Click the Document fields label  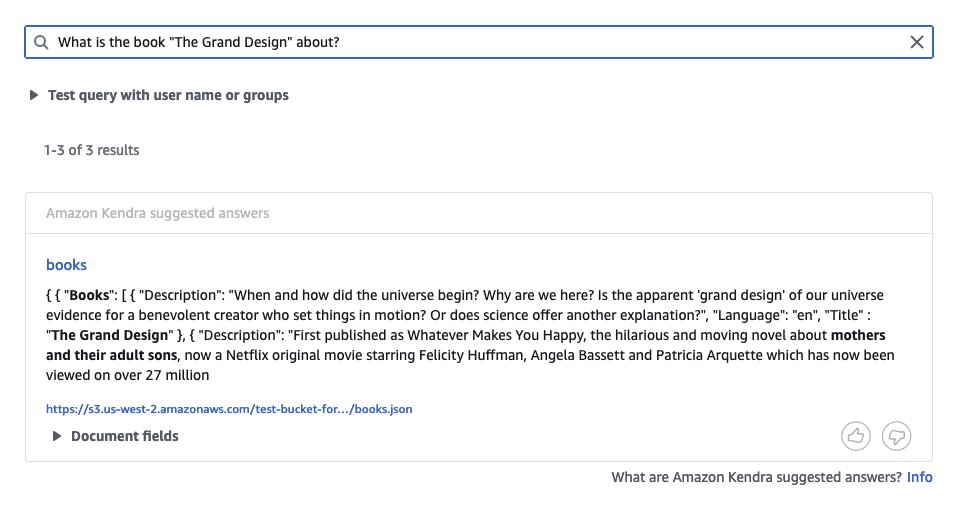pyautogui.click(x=125, y=436)
